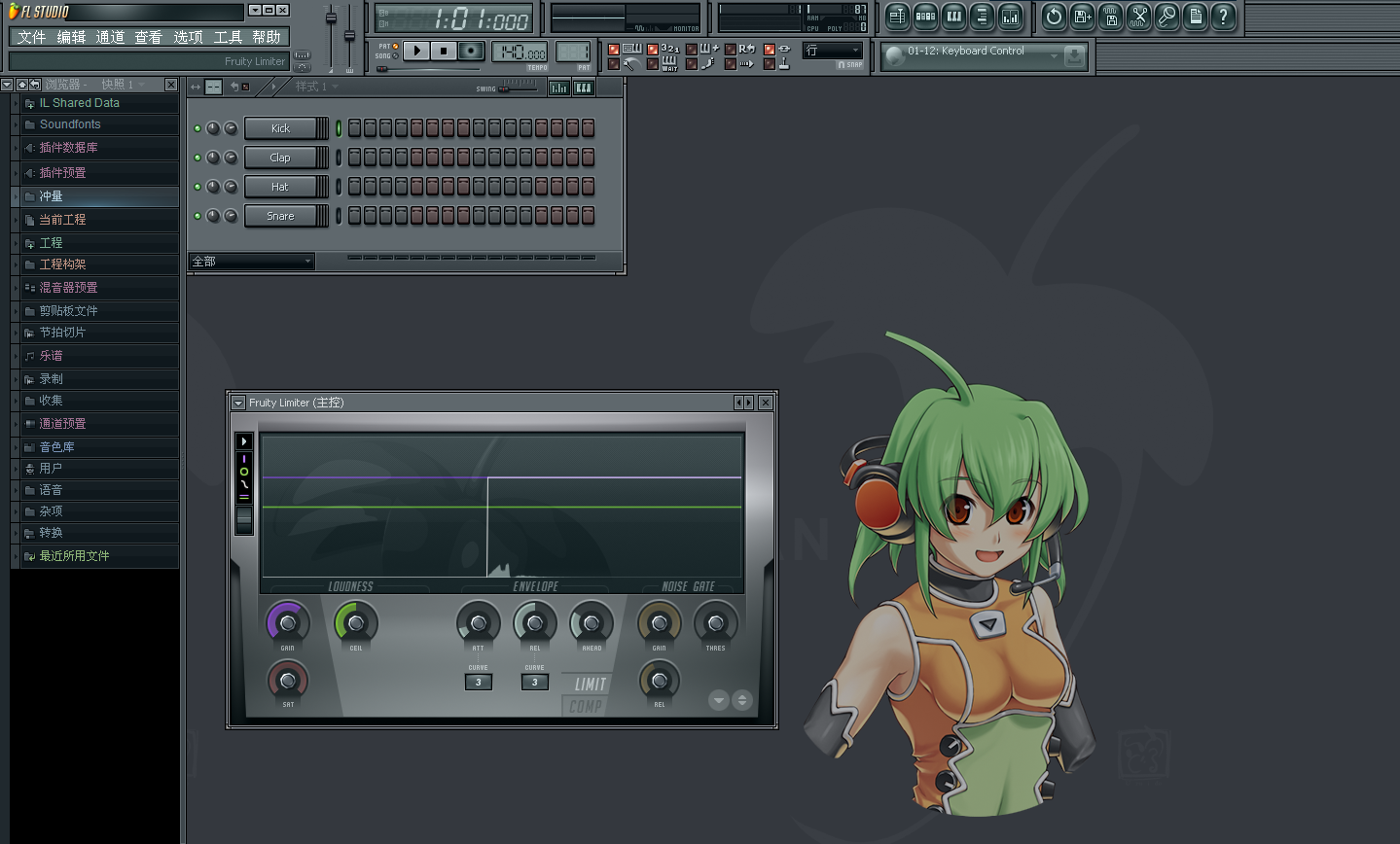The width and height of the screenshot is (1400, 844).
Task: Open keyboard editor icon in step sequencer
Action: tap(584, 88)
